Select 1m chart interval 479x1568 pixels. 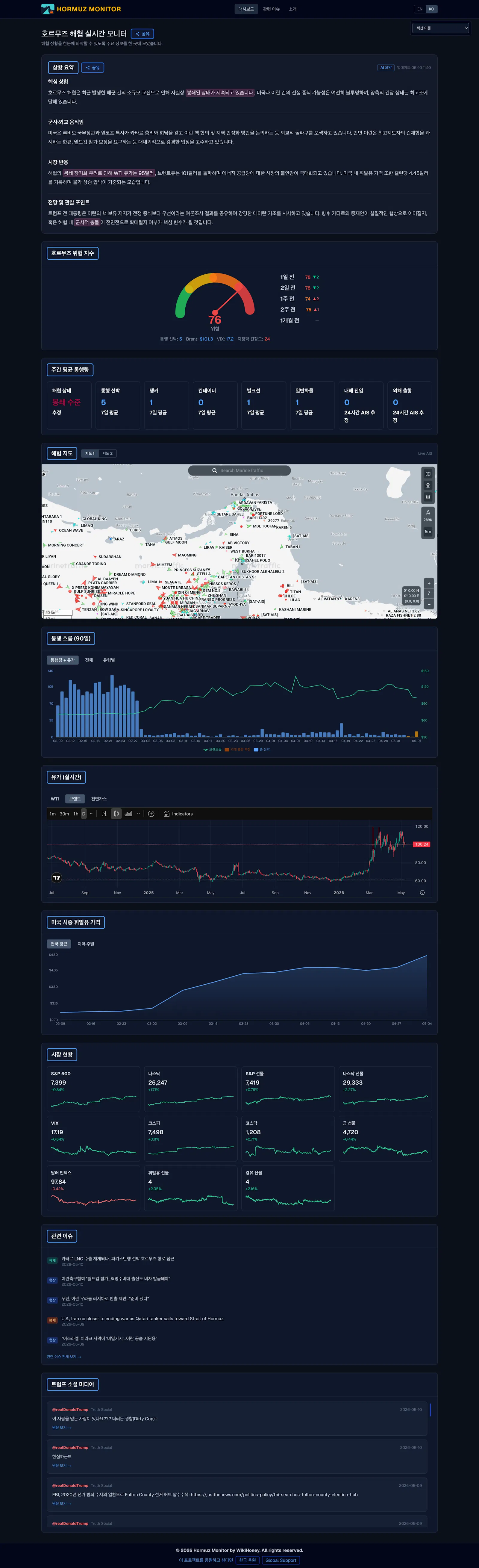point(52,814)
